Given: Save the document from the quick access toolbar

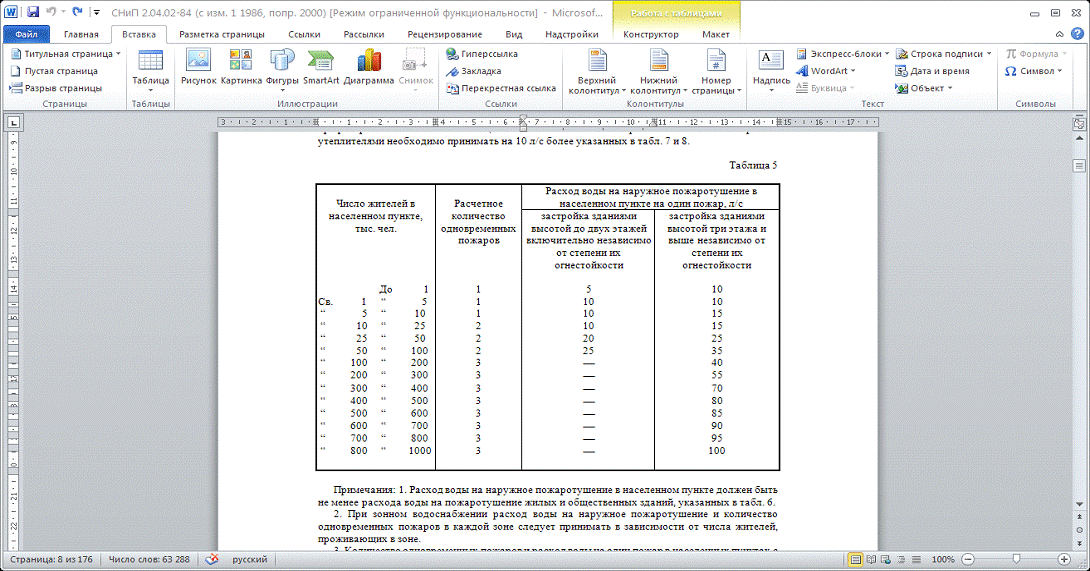Looking at the screenshot, I should click(33, 13).
